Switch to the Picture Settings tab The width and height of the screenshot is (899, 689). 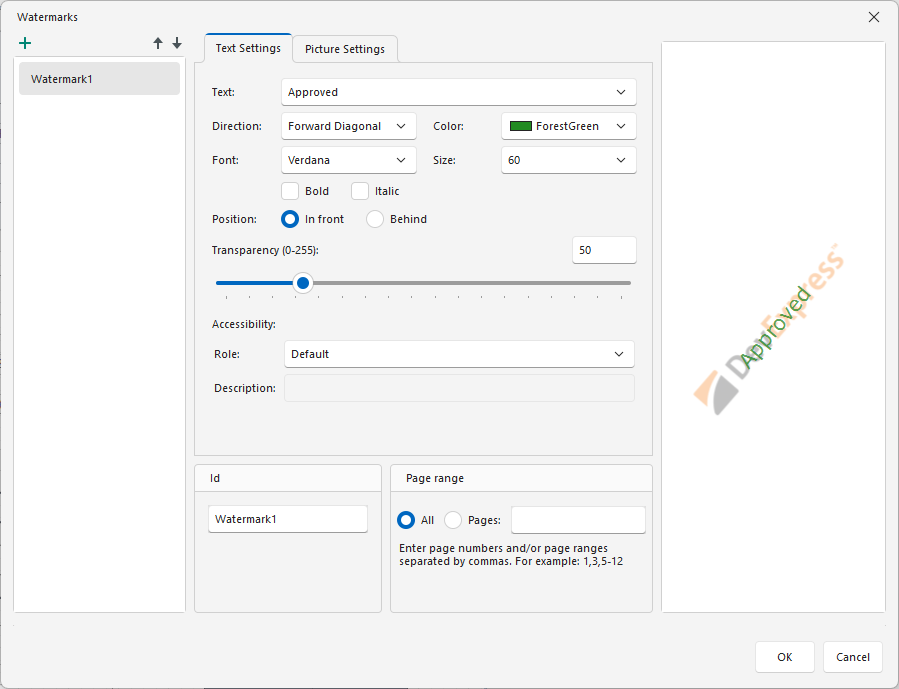344,49
